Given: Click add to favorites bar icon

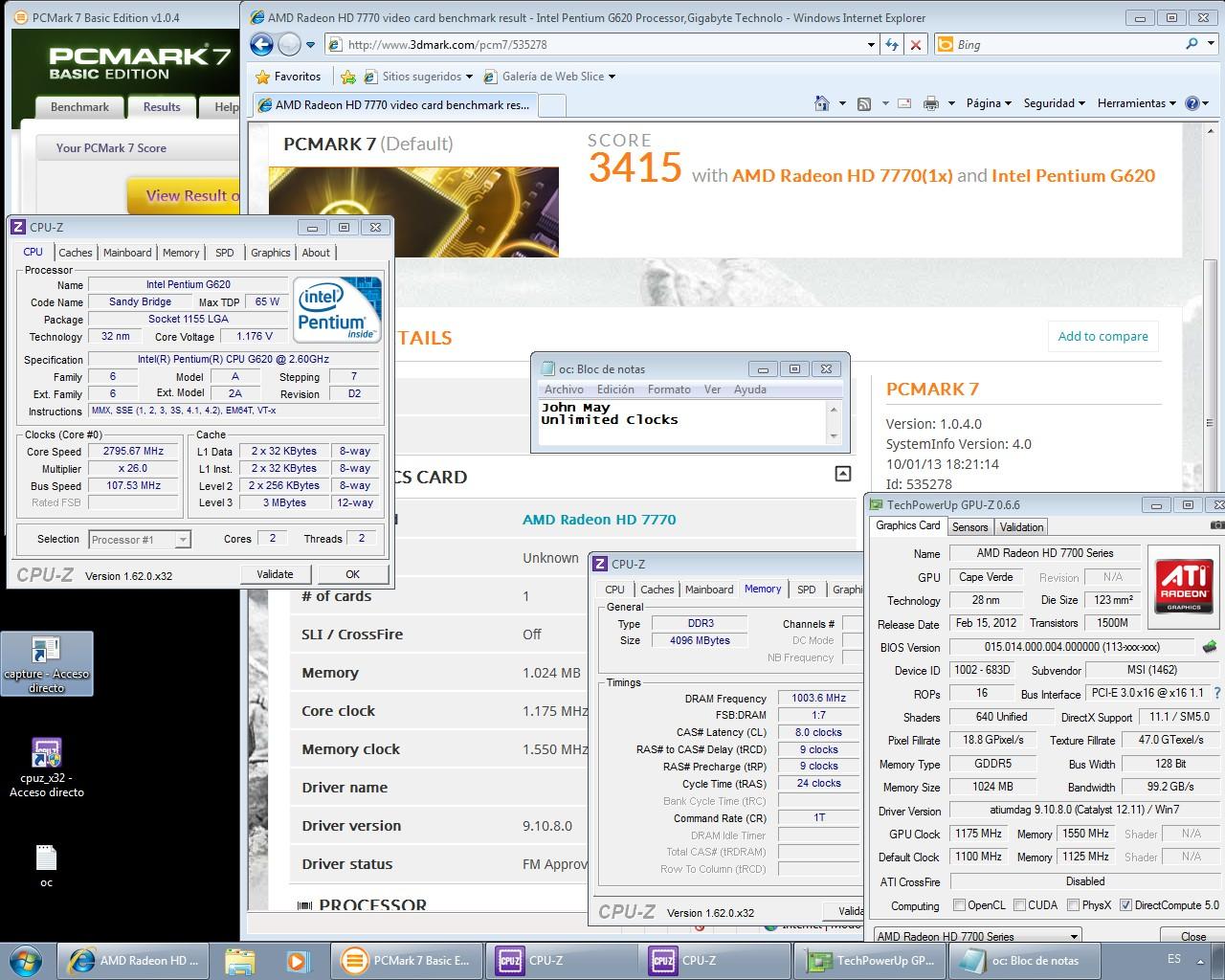Looking at the screenshot, I should (348, 77).
